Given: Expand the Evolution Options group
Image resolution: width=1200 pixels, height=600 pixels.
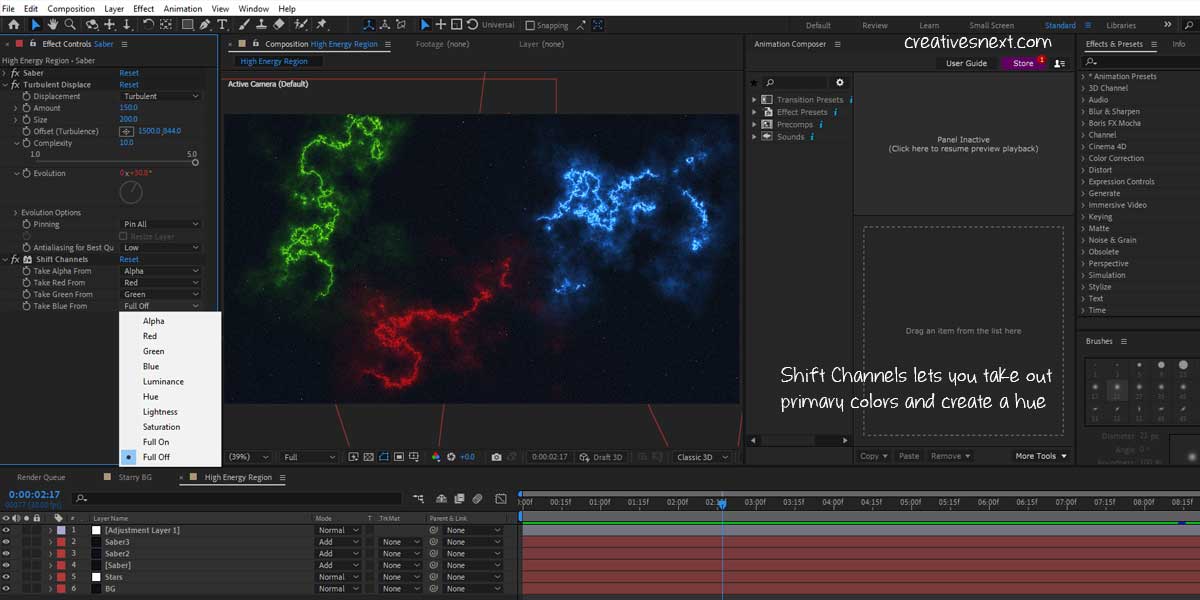Looking at the screenshot, I should coord(16,212).
